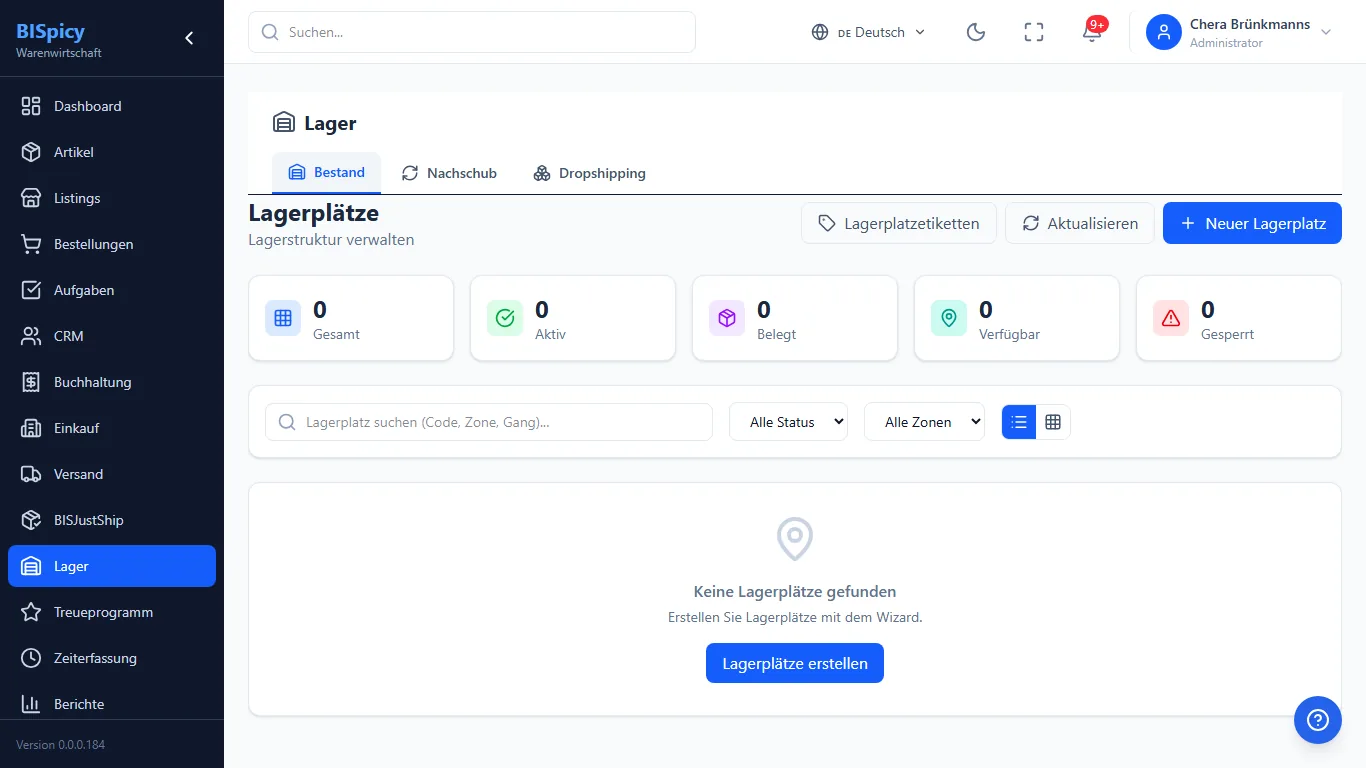
Task: Click the Neuer Lagerplatz button
Action: click(1252, 223)
